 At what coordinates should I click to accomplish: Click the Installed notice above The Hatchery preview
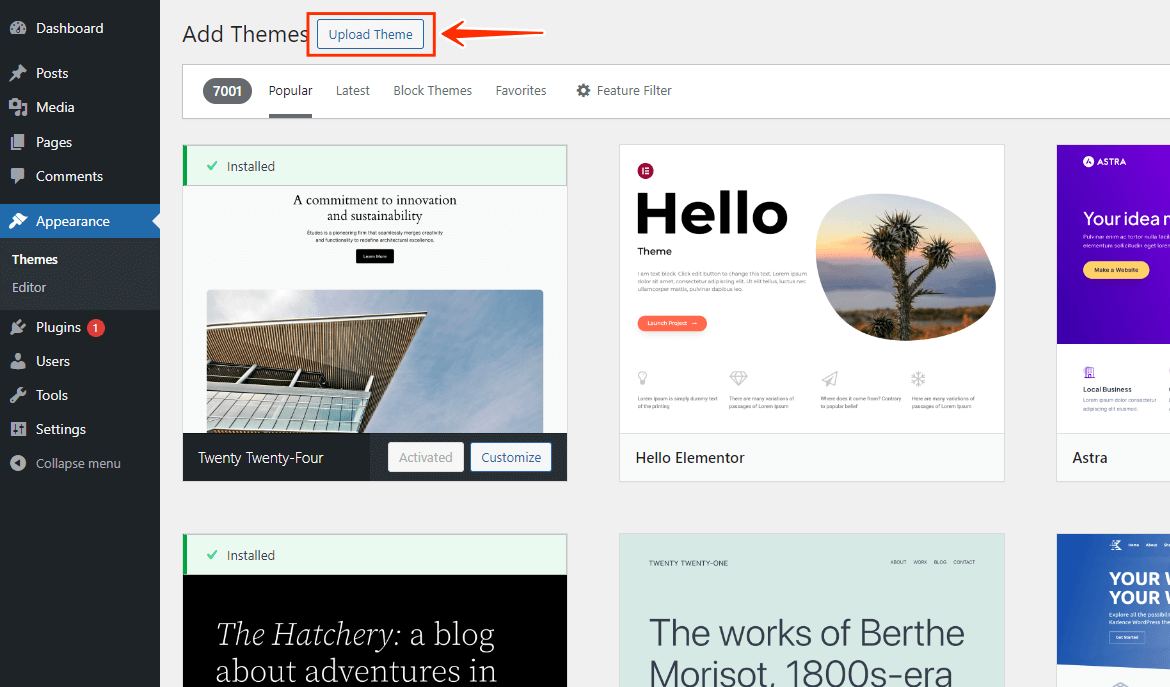[x=375, y=555]
